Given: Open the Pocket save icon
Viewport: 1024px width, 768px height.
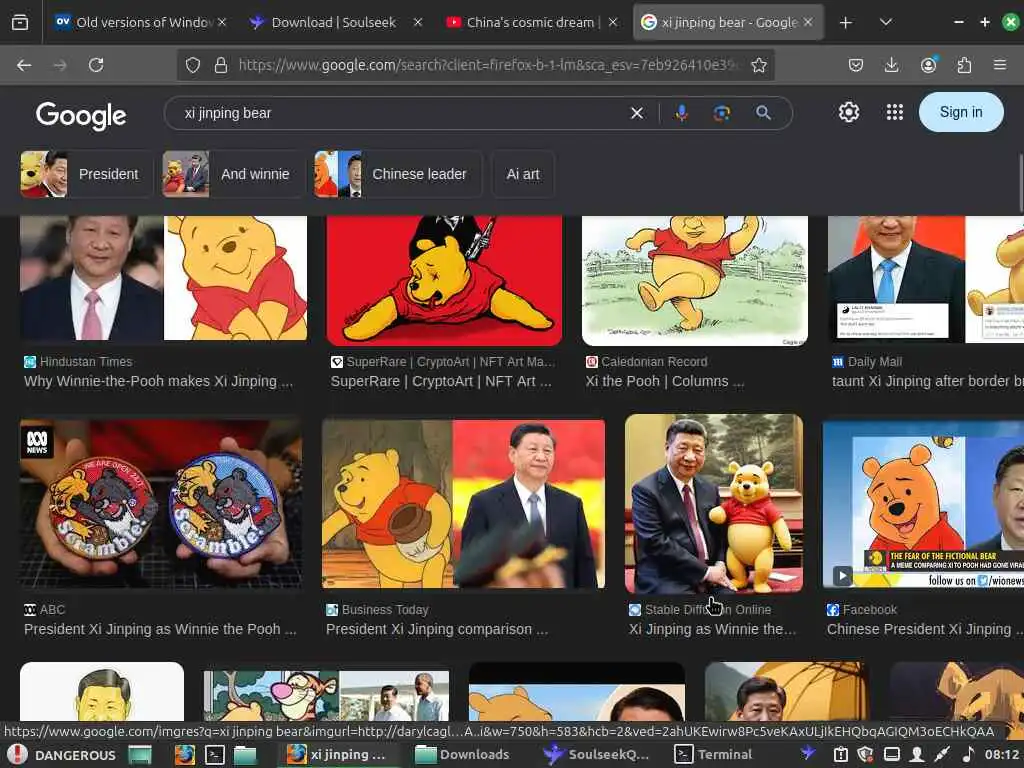Looking at the screenshot, I should point(856,65).
